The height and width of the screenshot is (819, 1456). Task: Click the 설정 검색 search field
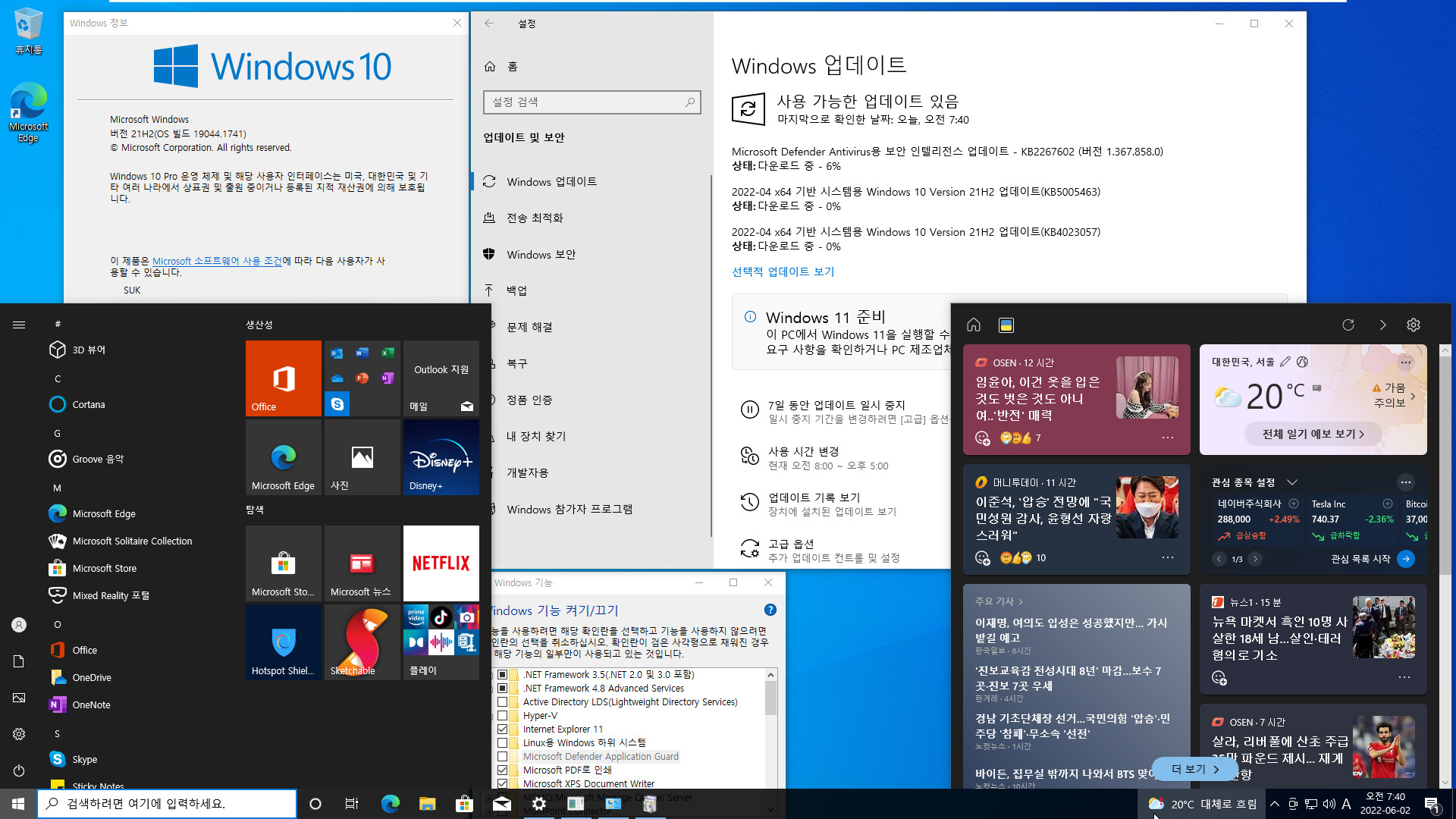tap(591, 102)
